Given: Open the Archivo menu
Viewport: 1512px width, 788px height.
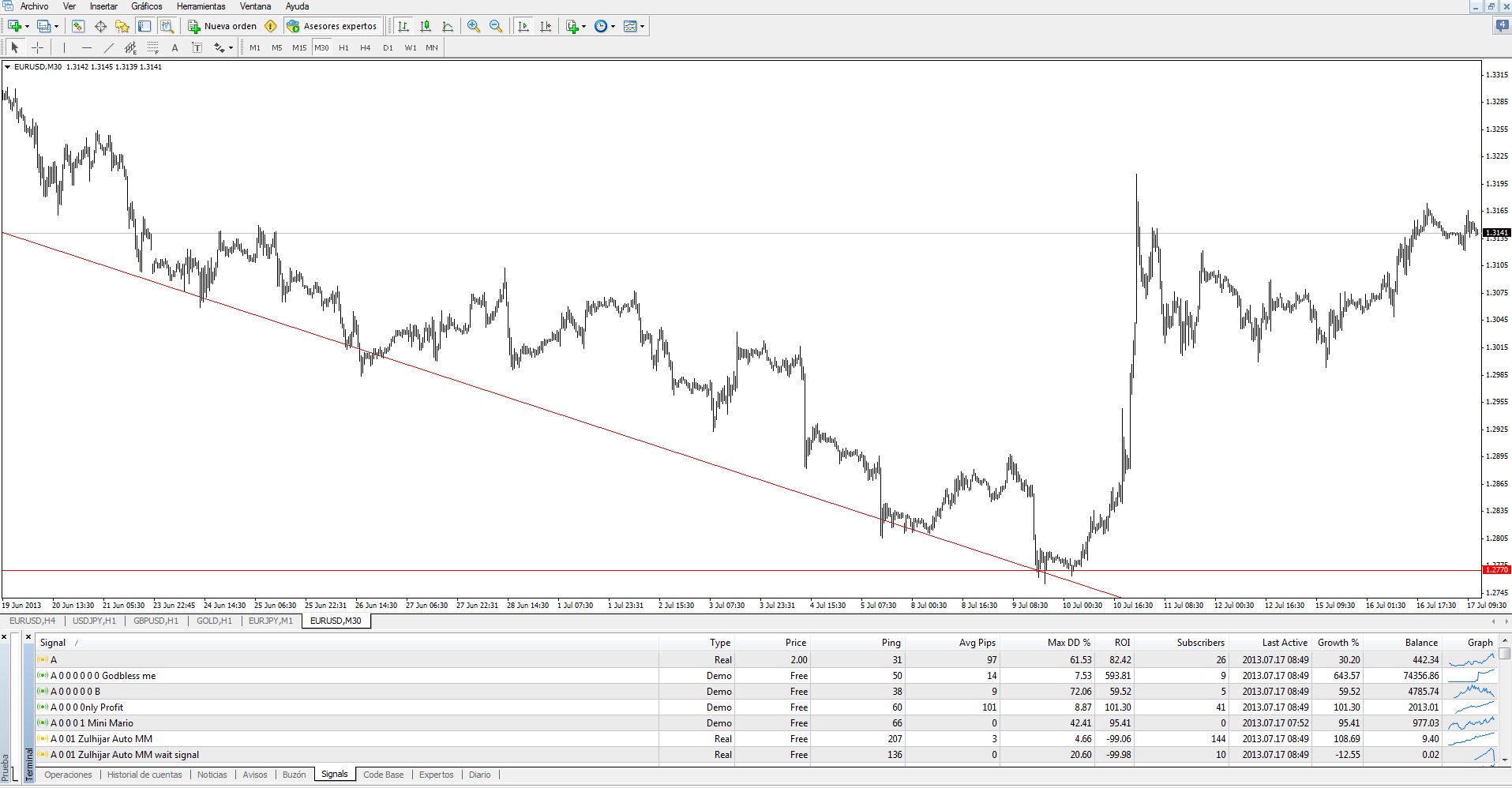Looking at the screenshot, I should (x=34, y=6).
